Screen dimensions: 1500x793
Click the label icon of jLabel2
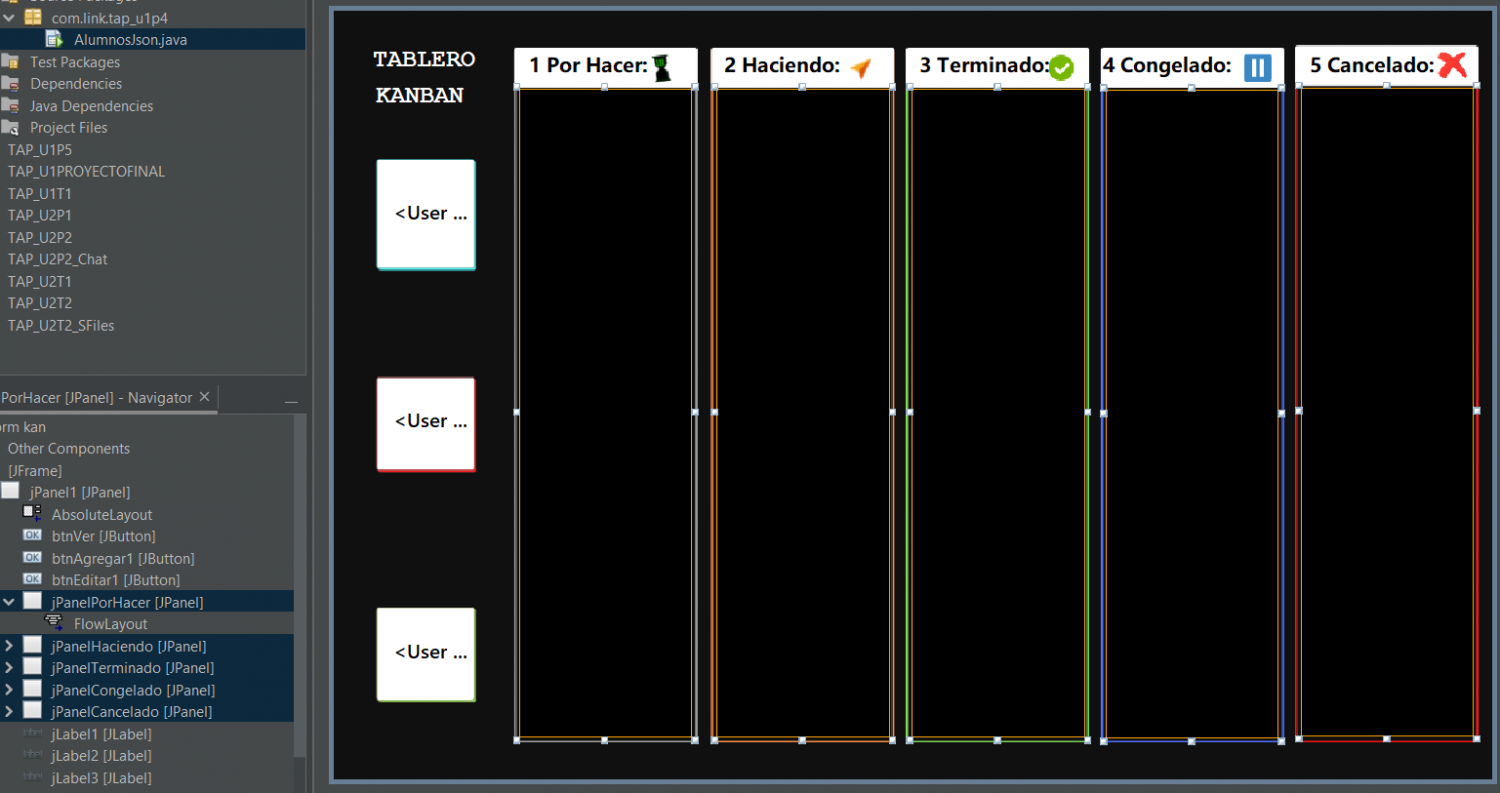pyautogui.click(x=32, y=756)
